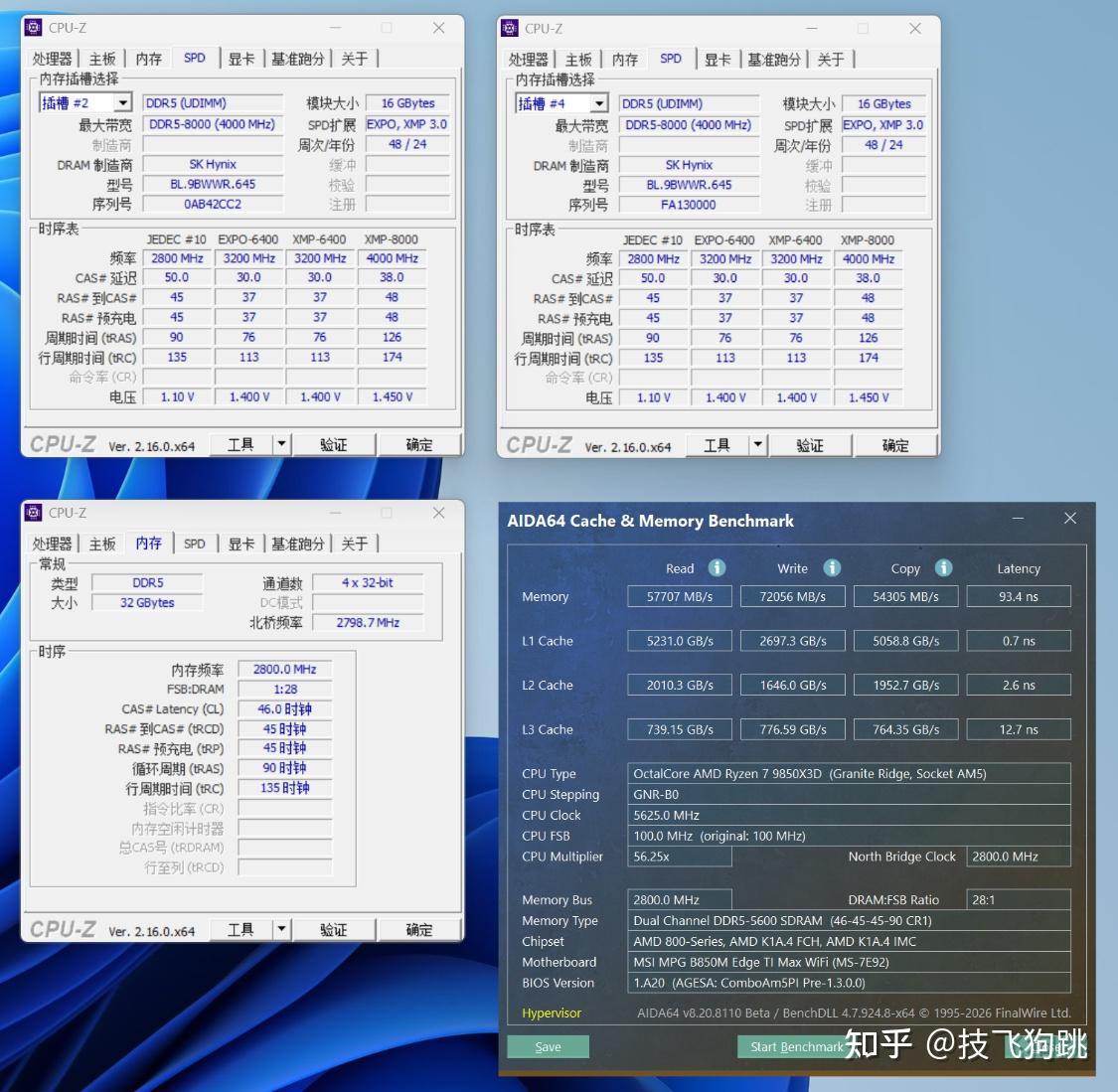Click the info icon next to Read
Screen dimensions: 1118x1092
tap(717, 567)
